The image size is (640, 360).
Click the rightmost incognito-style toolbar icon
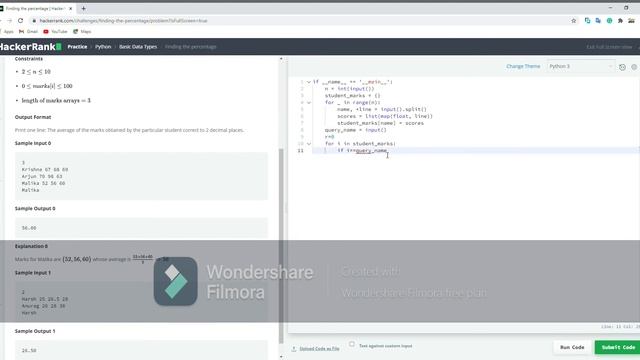[x=631, y=20]
